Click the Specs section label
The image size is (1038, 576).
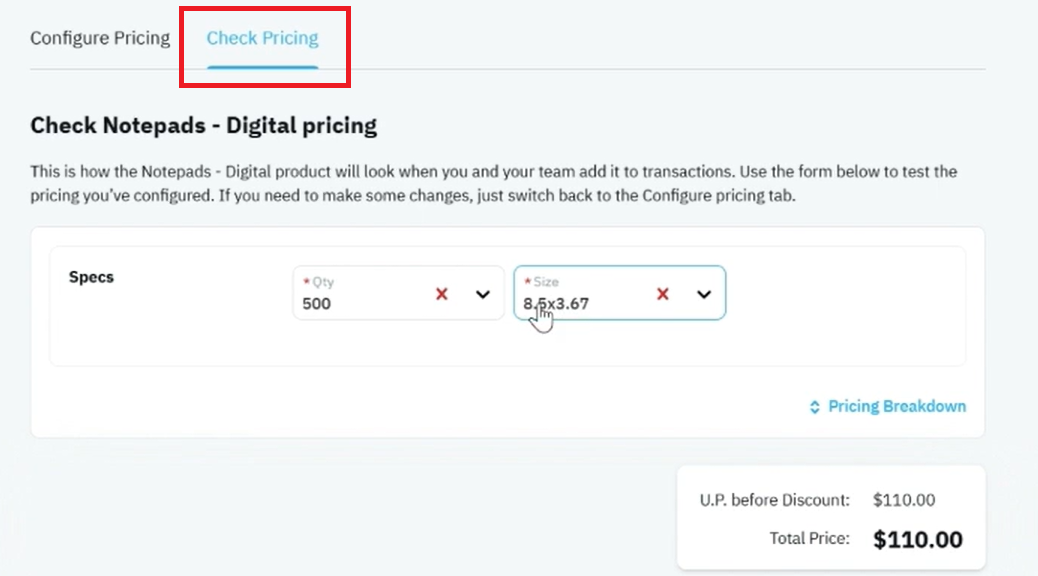click(91, 277)
